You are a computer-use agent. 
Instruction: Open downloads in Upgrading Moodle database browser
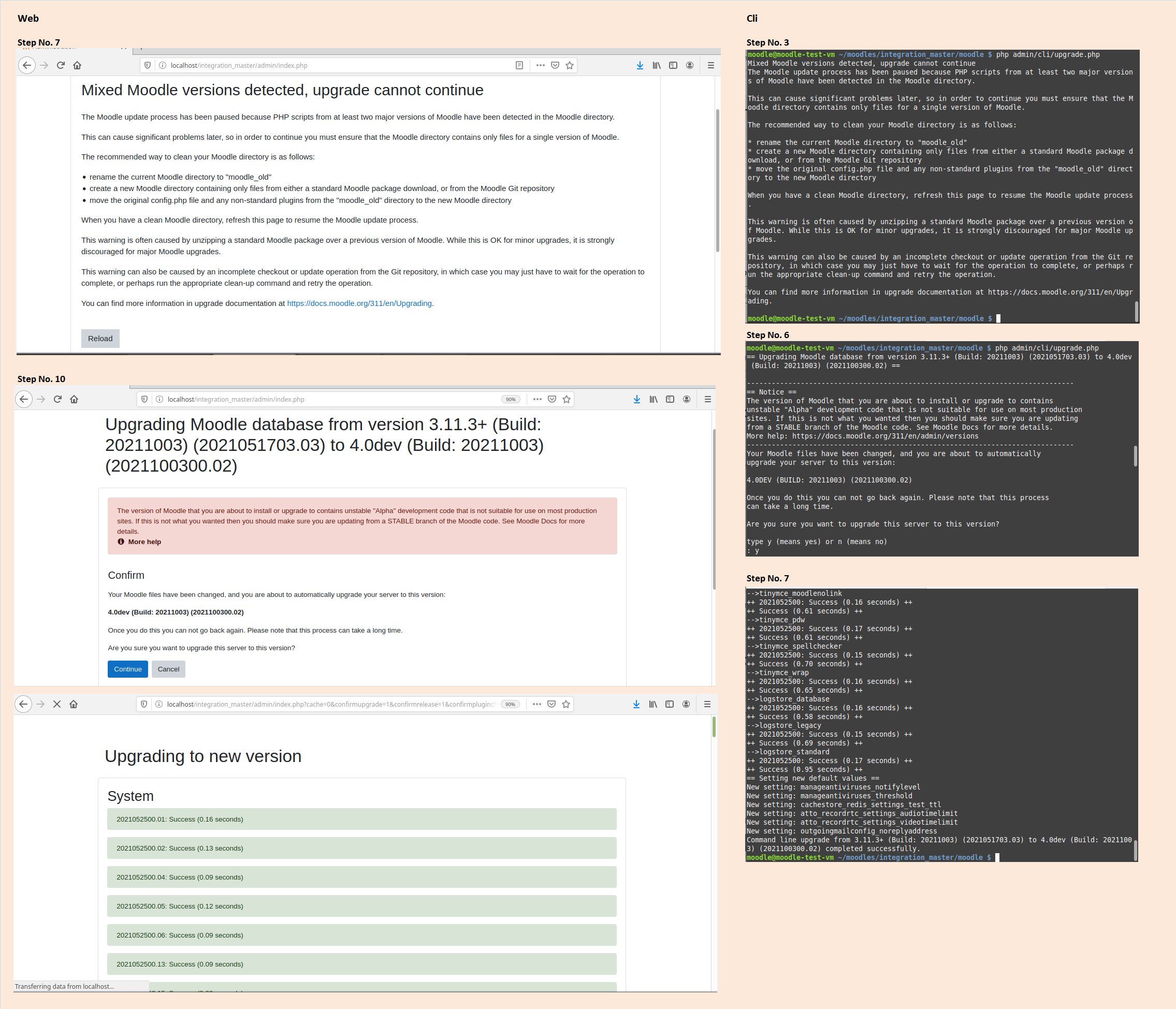637,399
